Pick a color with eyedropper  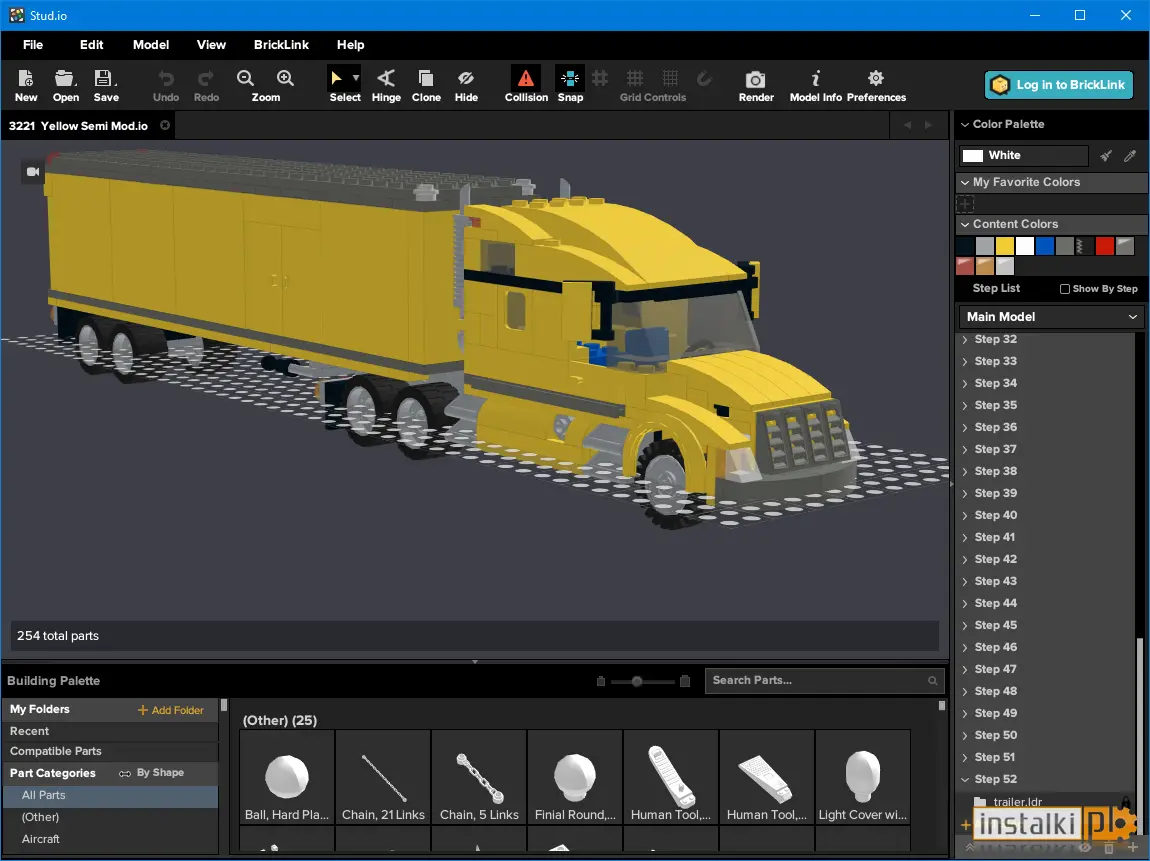1130,155
